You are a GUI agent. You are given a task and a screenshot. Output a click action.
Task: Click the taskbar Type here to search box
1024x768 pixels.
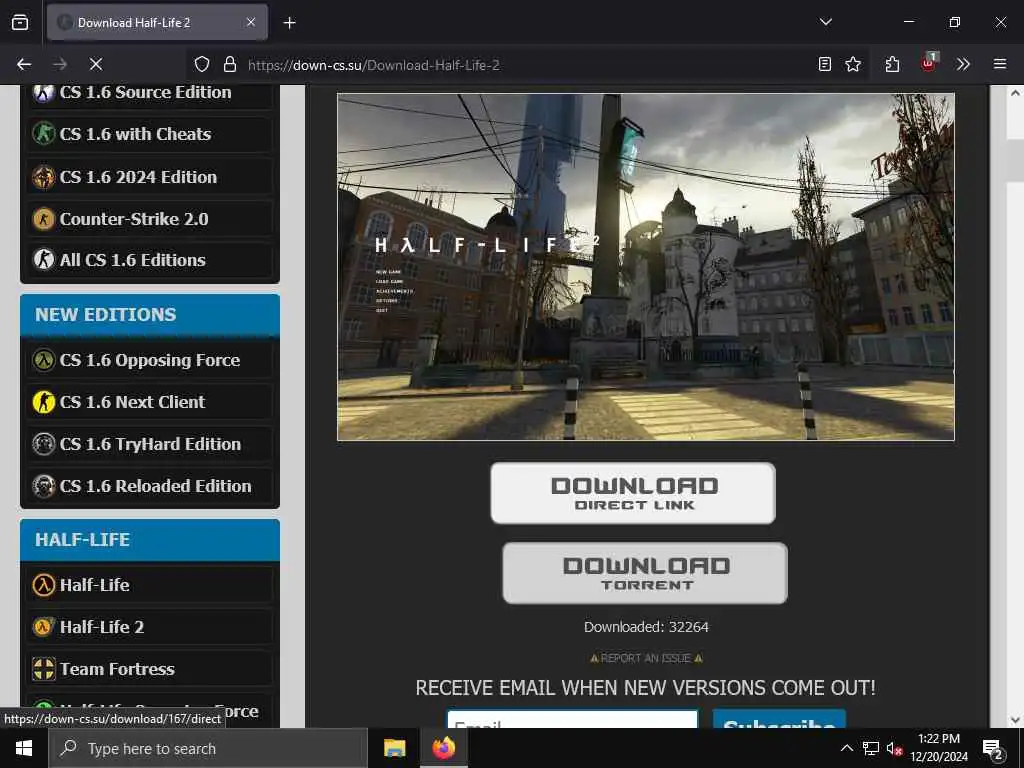click(208, 748)
